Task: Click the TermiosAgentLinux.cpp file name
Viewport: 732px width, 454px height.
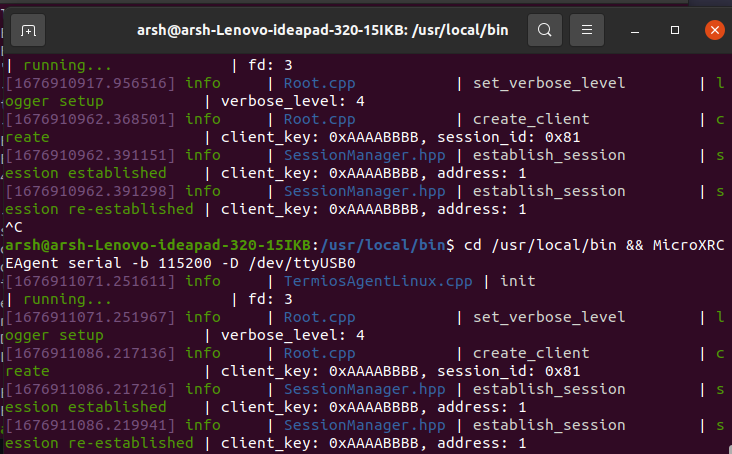Action: pos(378,281)
